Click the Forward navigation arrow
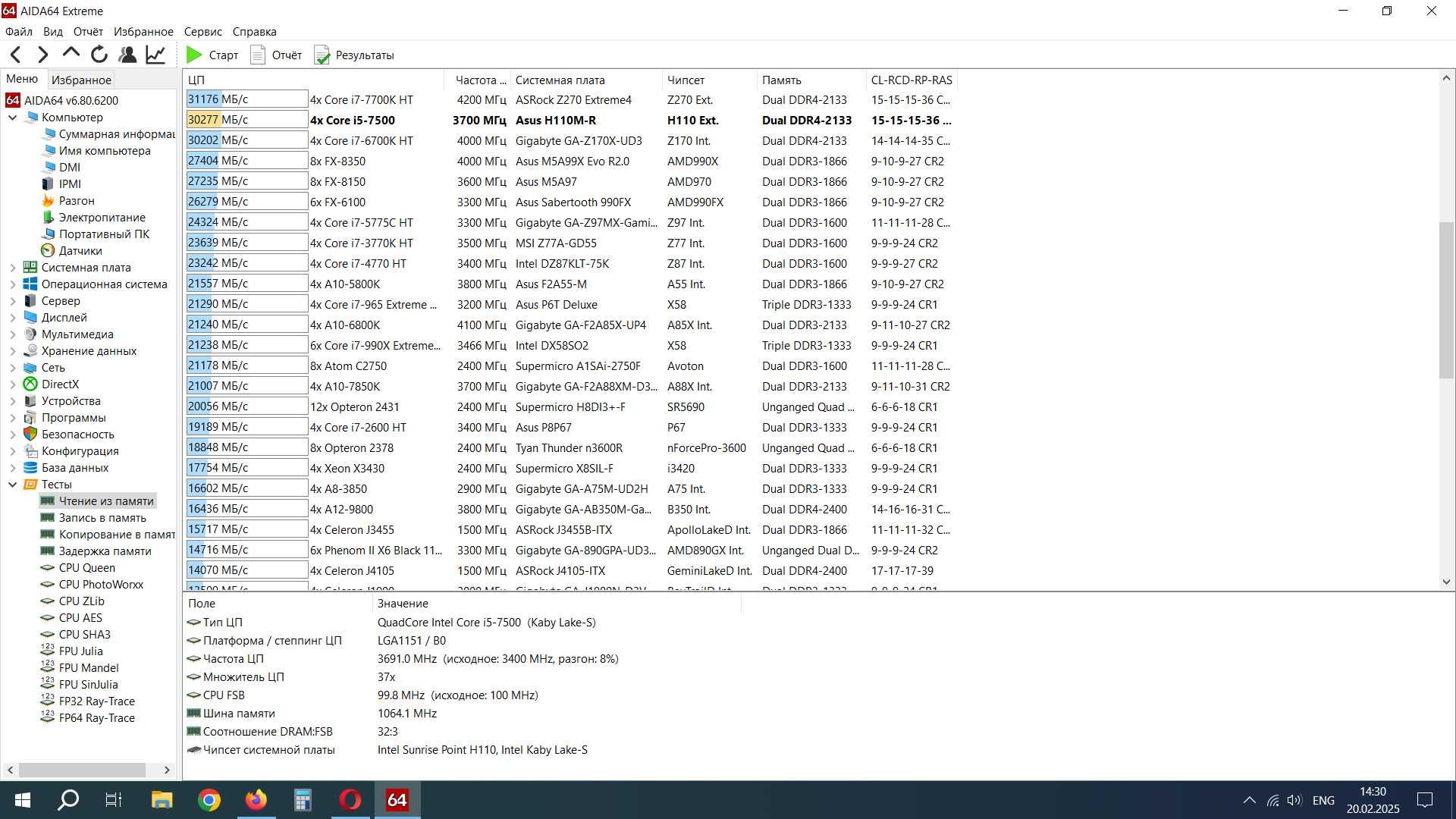 tap(43, 55)
